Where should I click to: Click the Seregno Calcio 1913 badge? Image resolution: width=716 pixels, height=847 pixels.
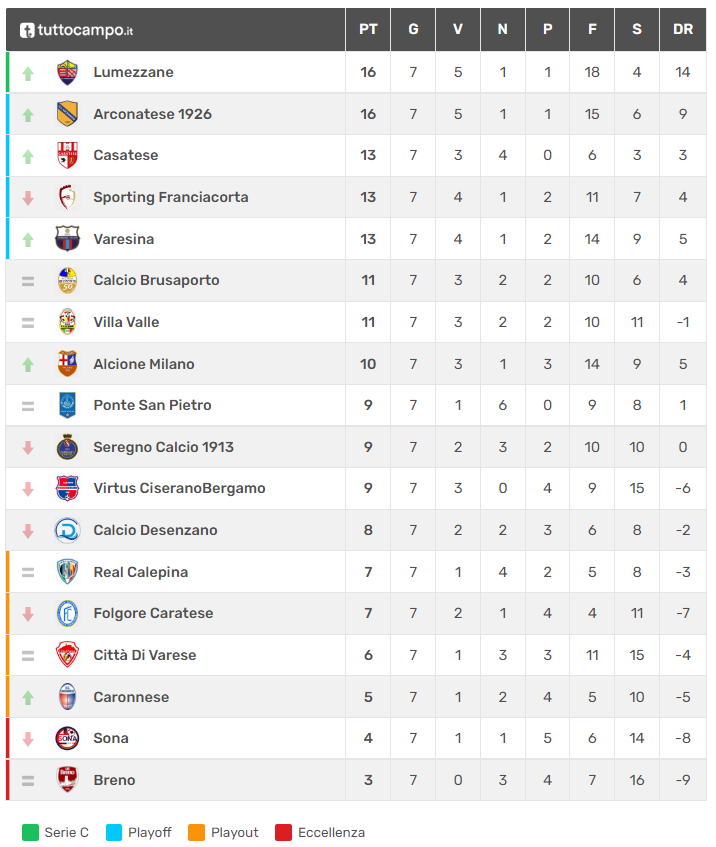(x=67, y=447)
